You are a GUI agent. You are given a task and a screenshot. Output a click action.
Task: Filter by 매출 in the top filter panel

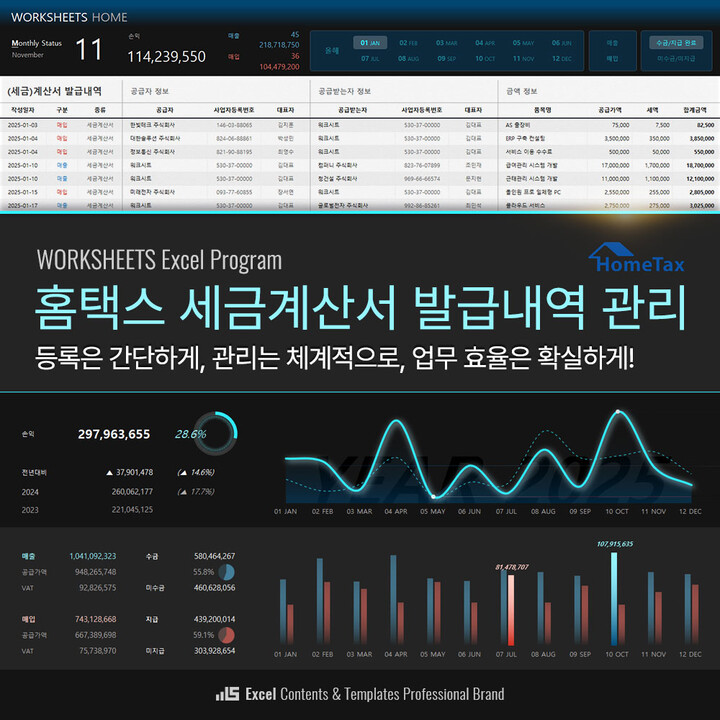(x=612, y=43)
